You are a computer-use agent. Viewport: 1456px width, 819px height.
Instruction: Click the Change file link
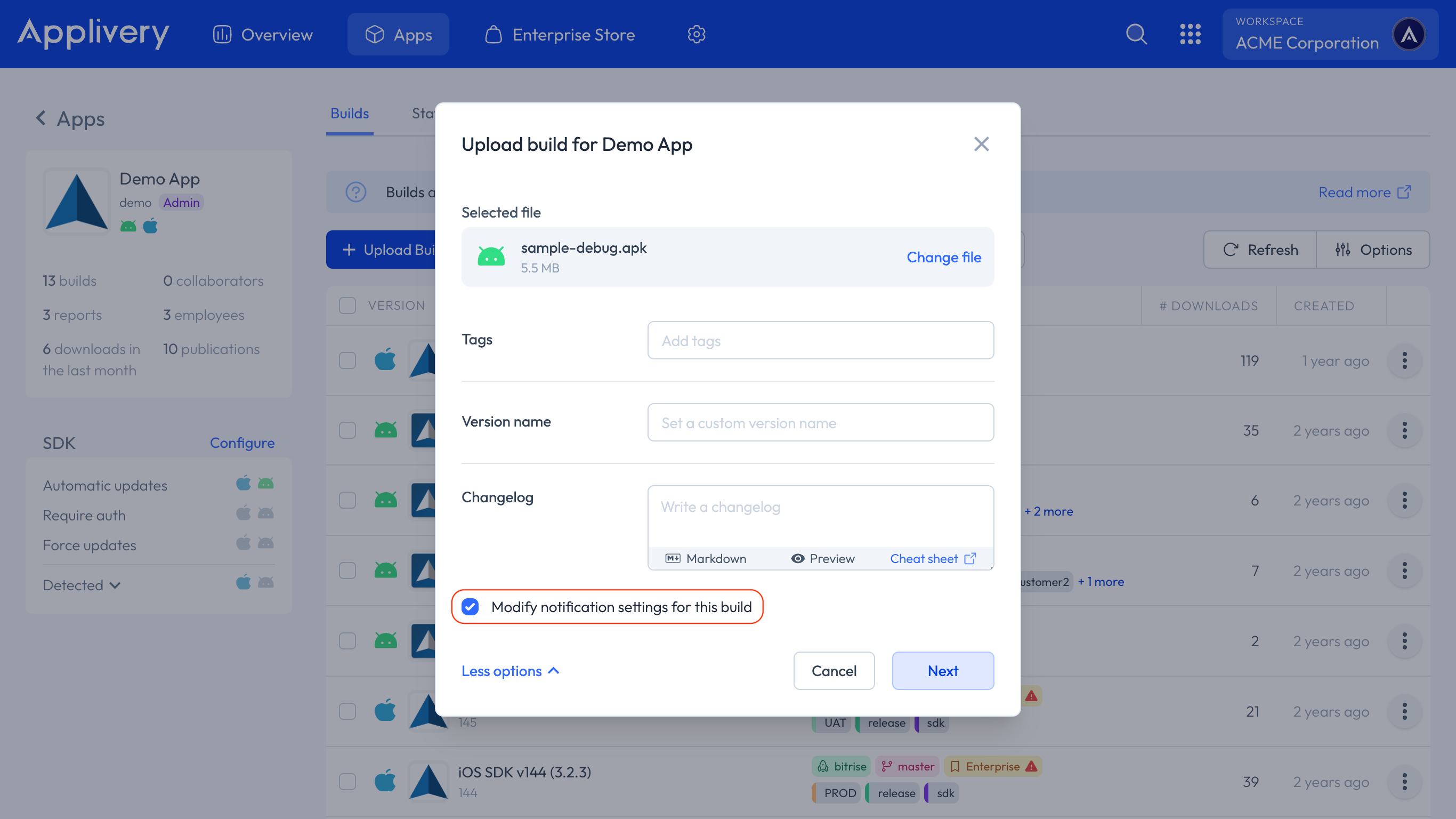943,258
